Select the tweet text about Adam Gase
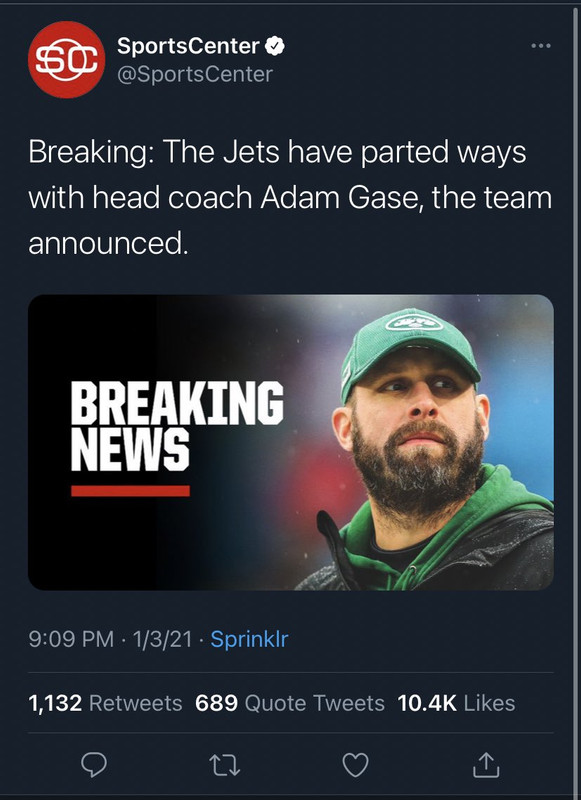The width and height of the screenshot is (581, 800). click(x=290, y=197)
